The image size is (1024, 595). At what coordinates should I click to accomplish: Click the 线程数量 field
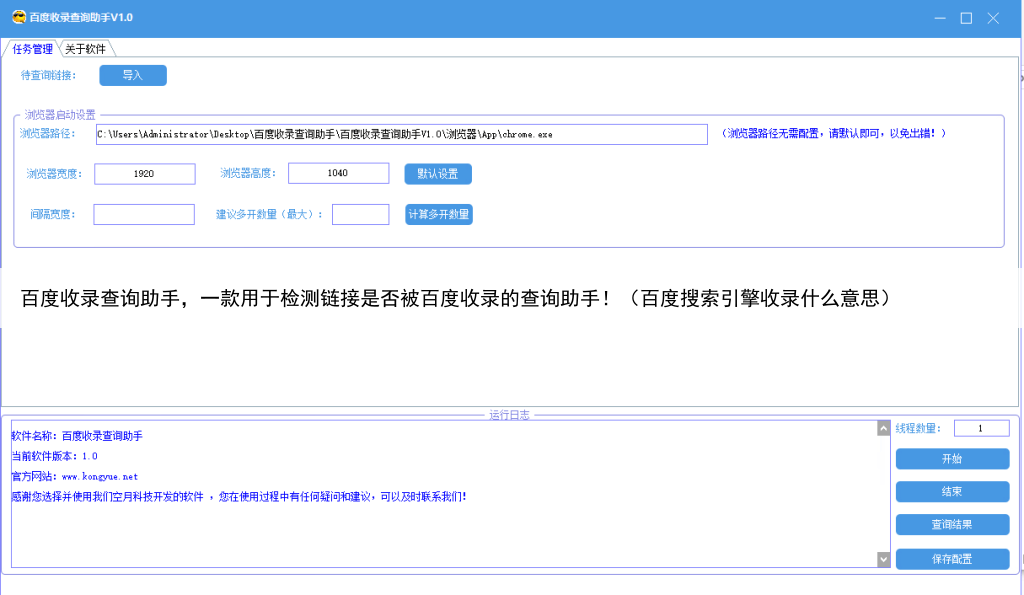(981, 429)
